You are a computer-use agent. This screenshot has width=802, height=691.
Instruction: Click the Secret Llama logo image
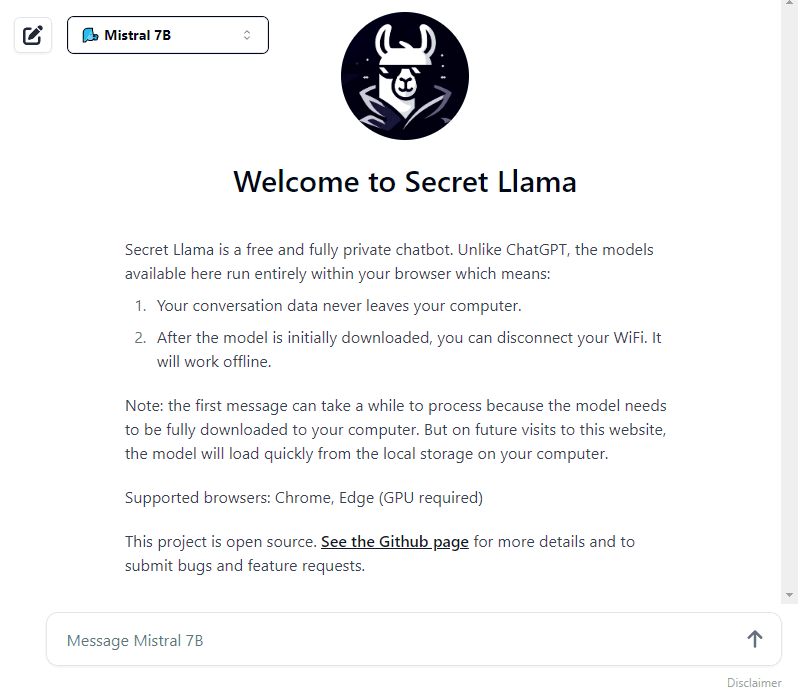pyautogui.click(x=405, y=76)
